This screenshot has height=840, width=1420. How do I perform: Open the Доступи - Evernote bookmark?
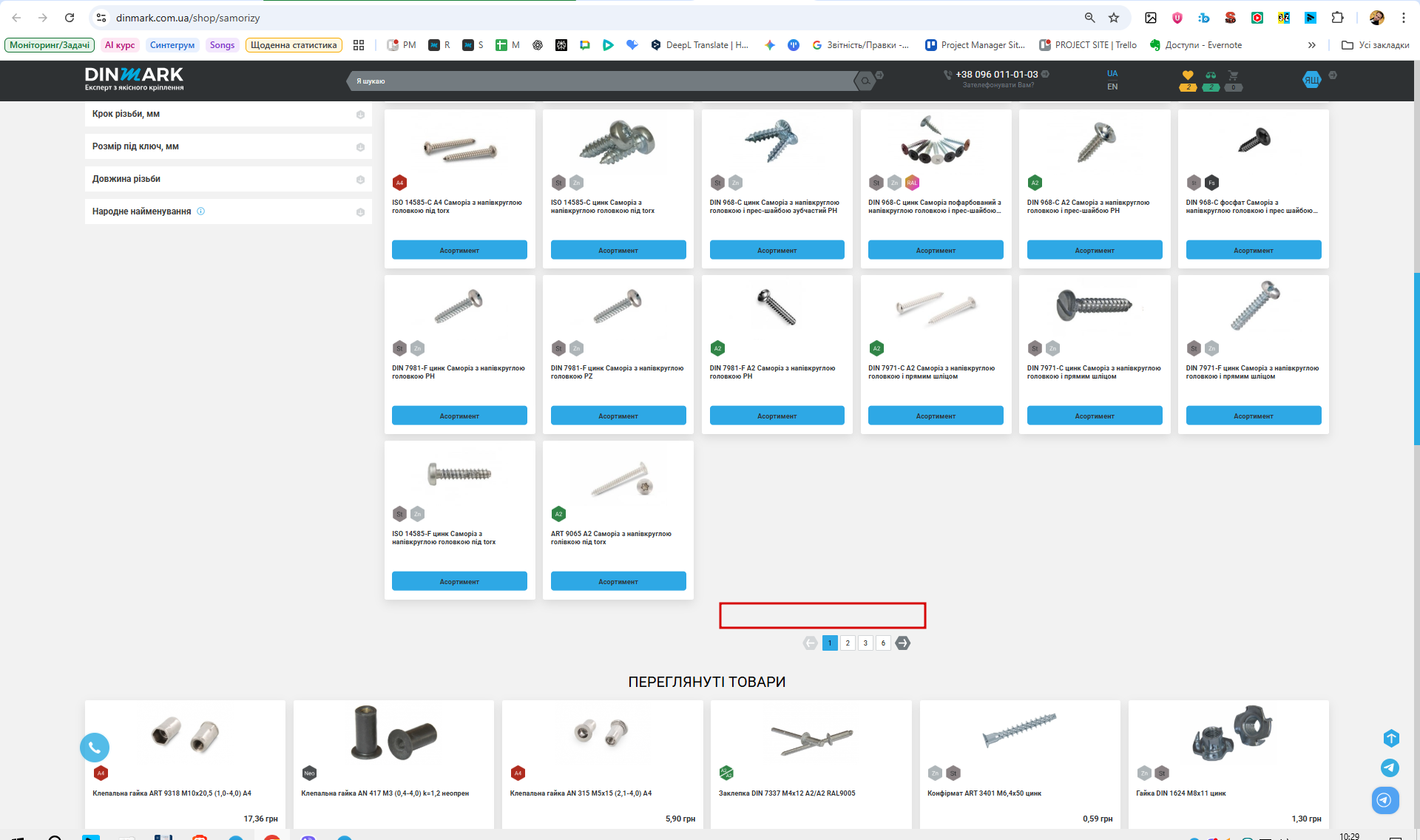(x=1196, y=45)
